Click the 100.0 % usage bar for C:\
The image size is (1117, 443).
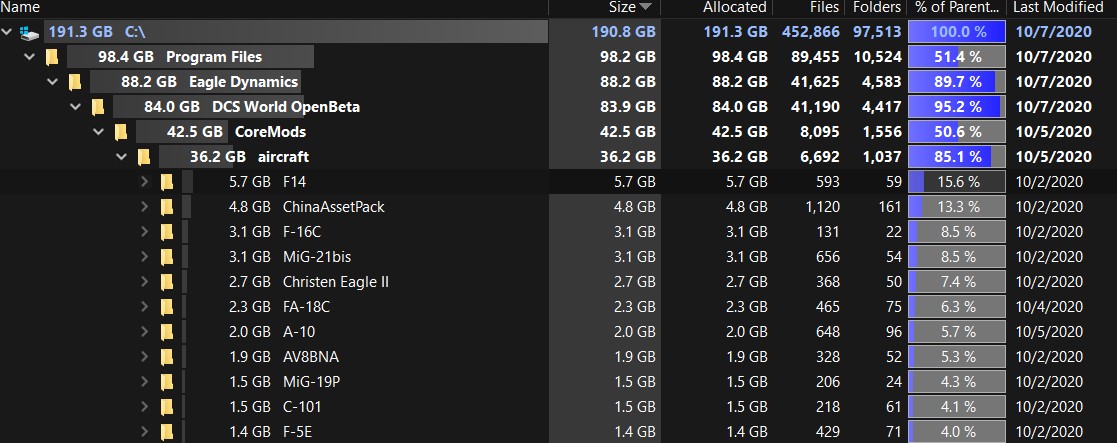tap(957, 32)
